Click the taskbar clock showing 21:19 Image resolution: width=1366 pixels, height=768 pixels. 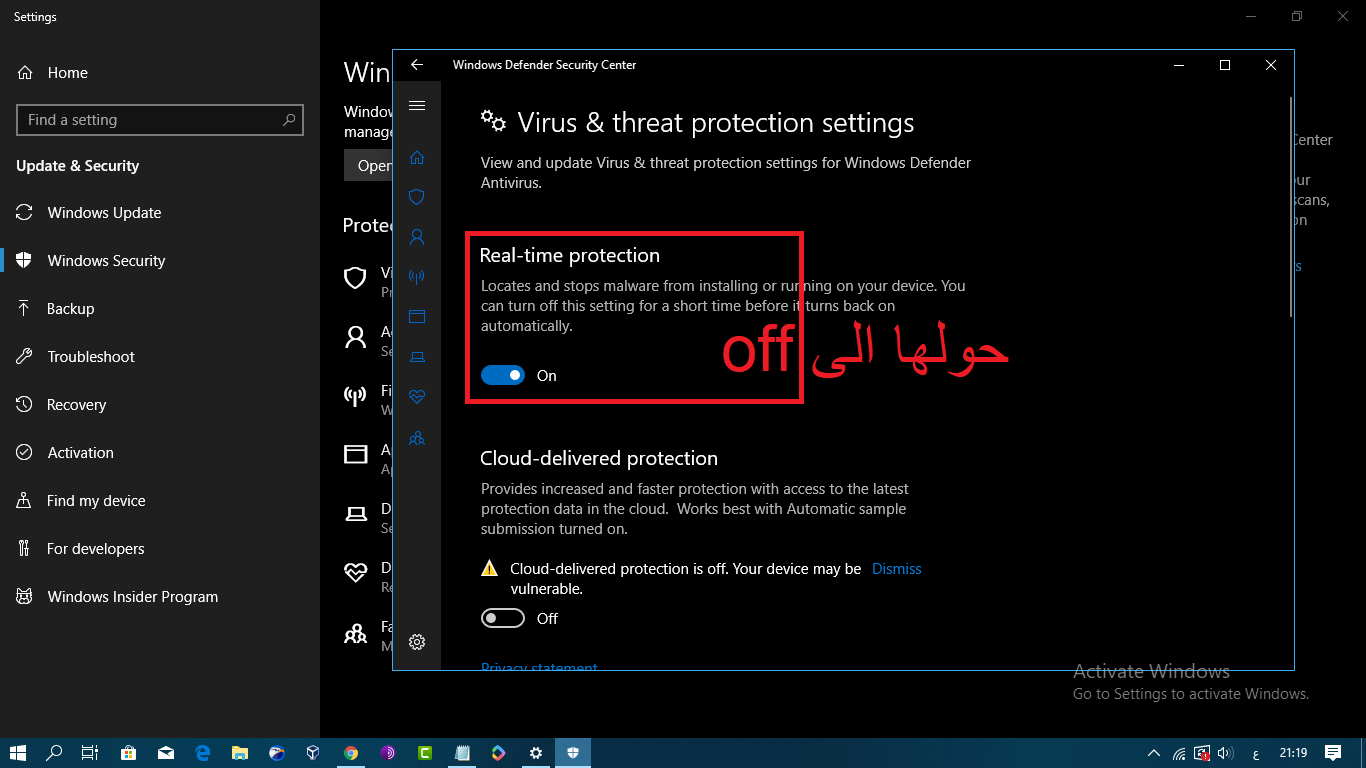point(1293,753)
